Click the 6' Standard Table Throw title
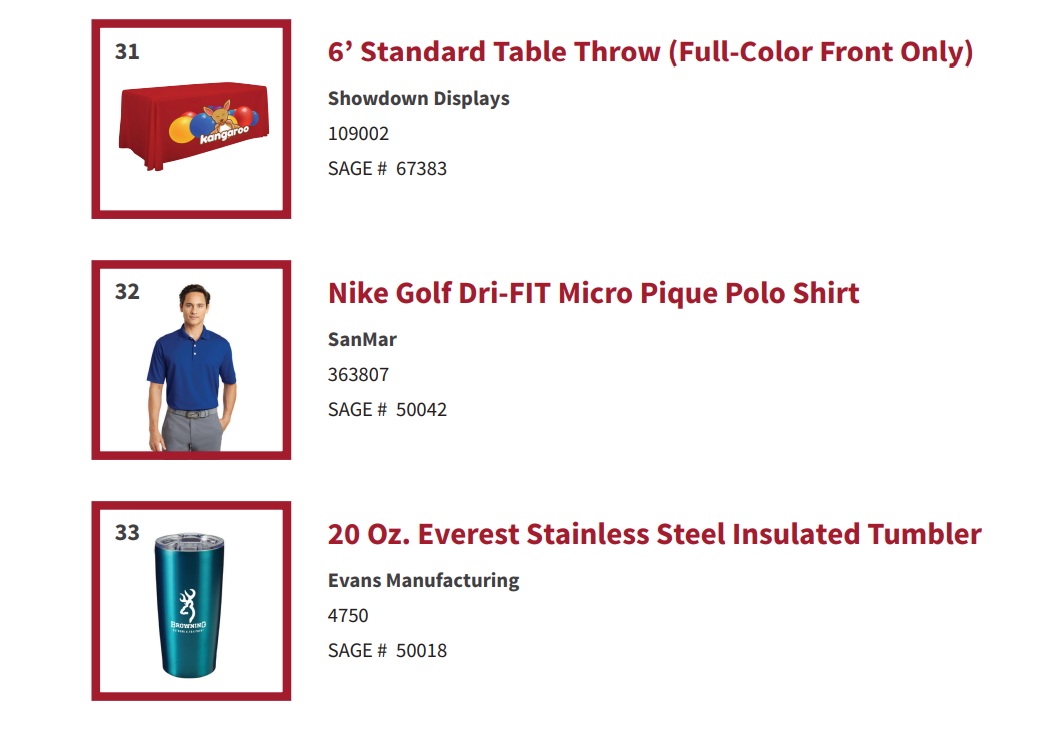The width and height of the screenshot is (1045, 730). (650, 52)
